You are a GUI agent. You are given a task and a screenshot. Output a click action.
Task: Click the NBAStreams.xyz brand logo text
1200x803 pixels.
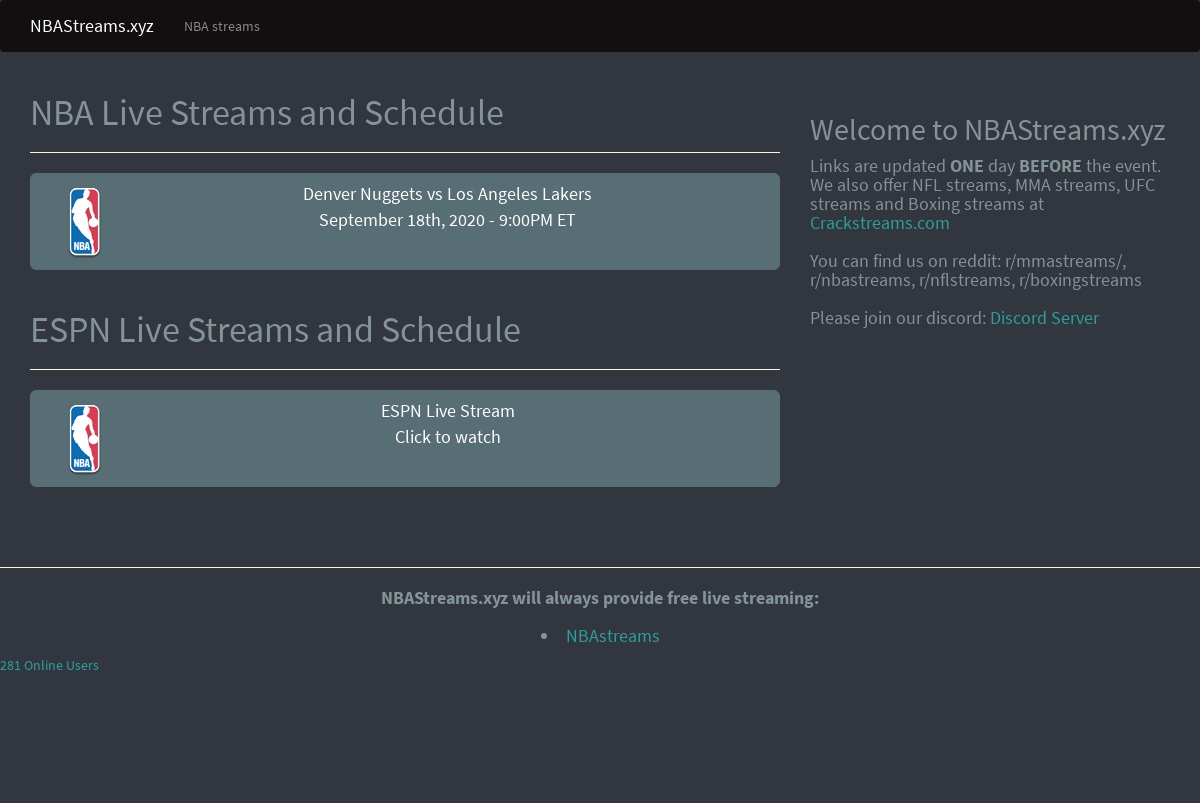coord(92,26)
